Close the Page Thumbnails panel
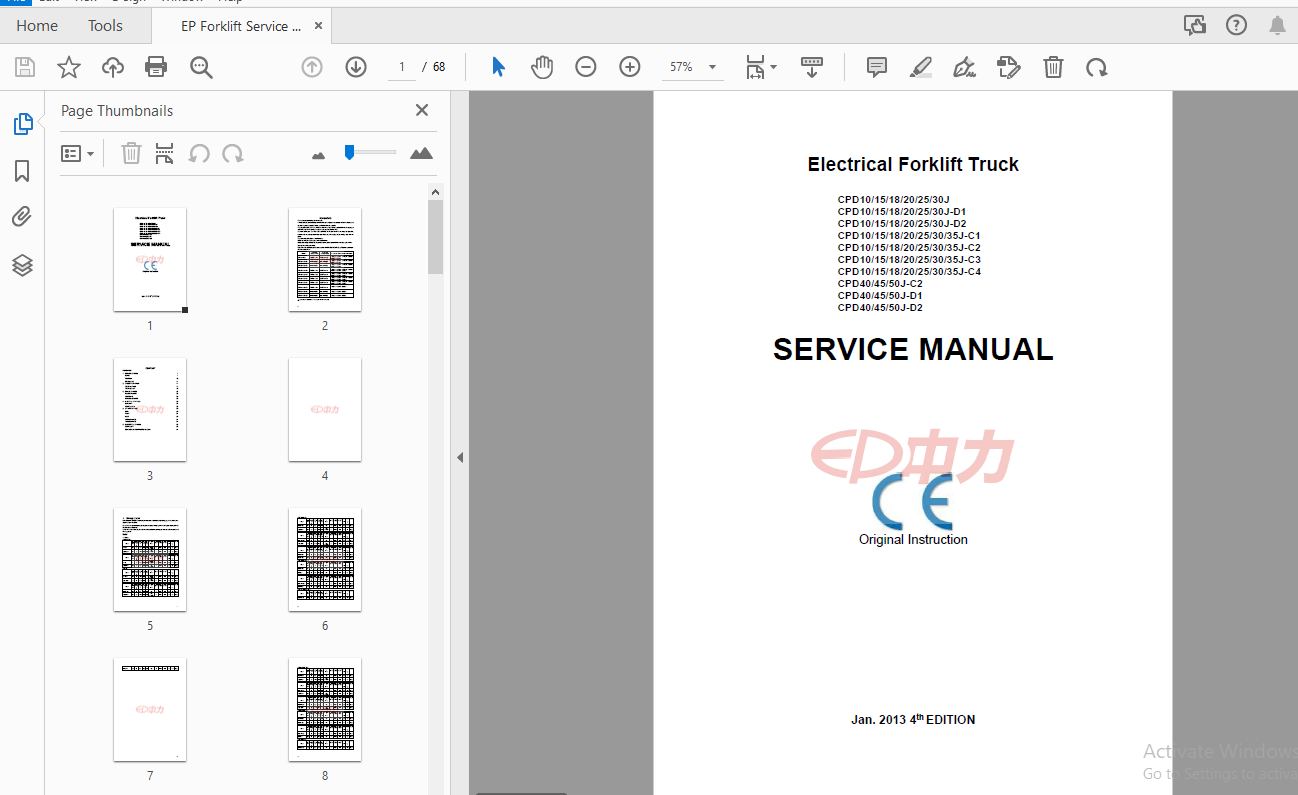Viewport: 1298px width, 795px height. (x=422, y=110)
